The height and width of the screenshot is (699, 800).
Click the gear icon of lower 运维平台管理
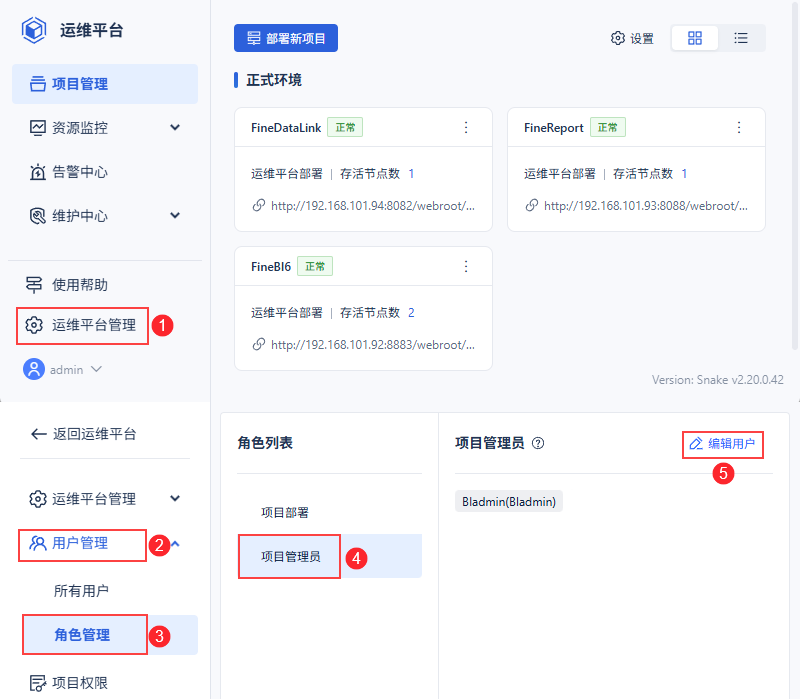pos(37,499)
